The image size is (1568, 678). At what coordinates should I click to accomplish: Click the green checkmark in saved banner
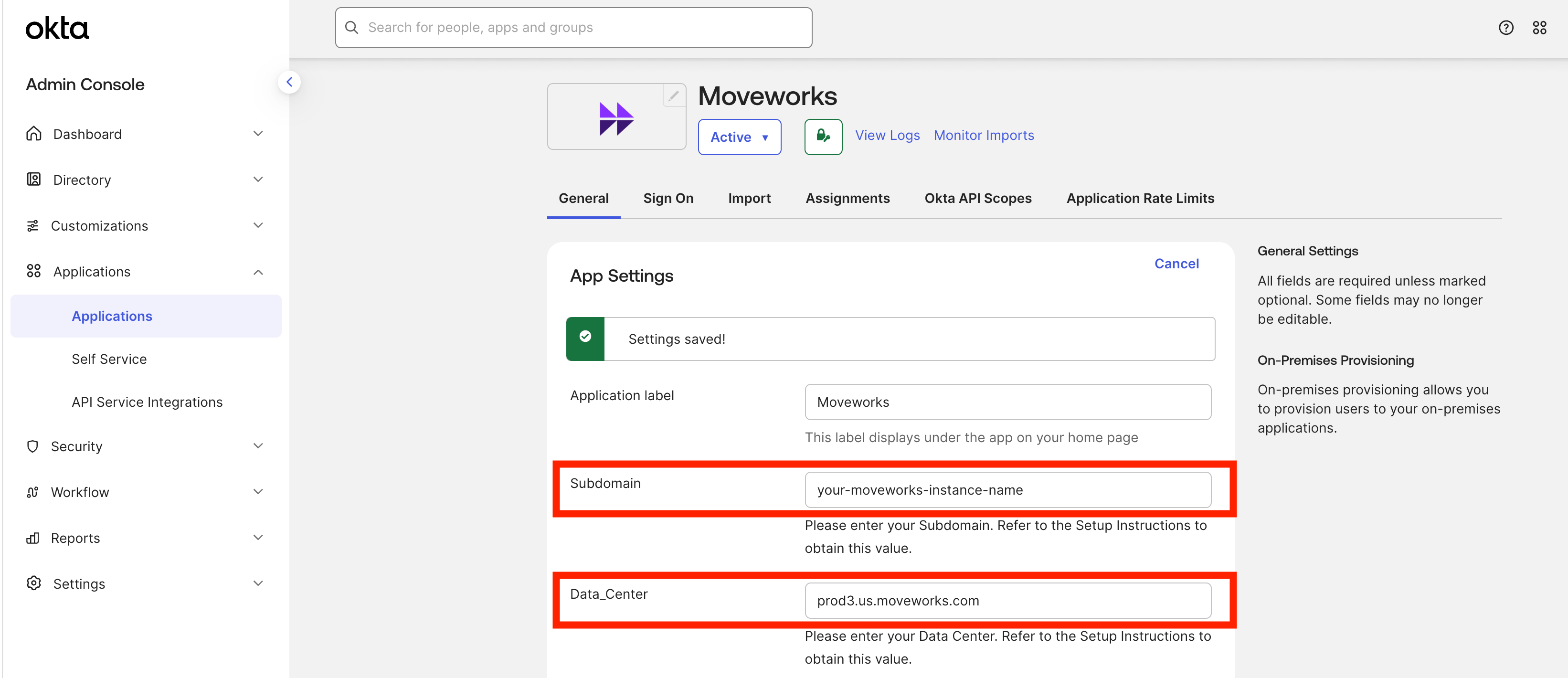click(x=585, y=338)
